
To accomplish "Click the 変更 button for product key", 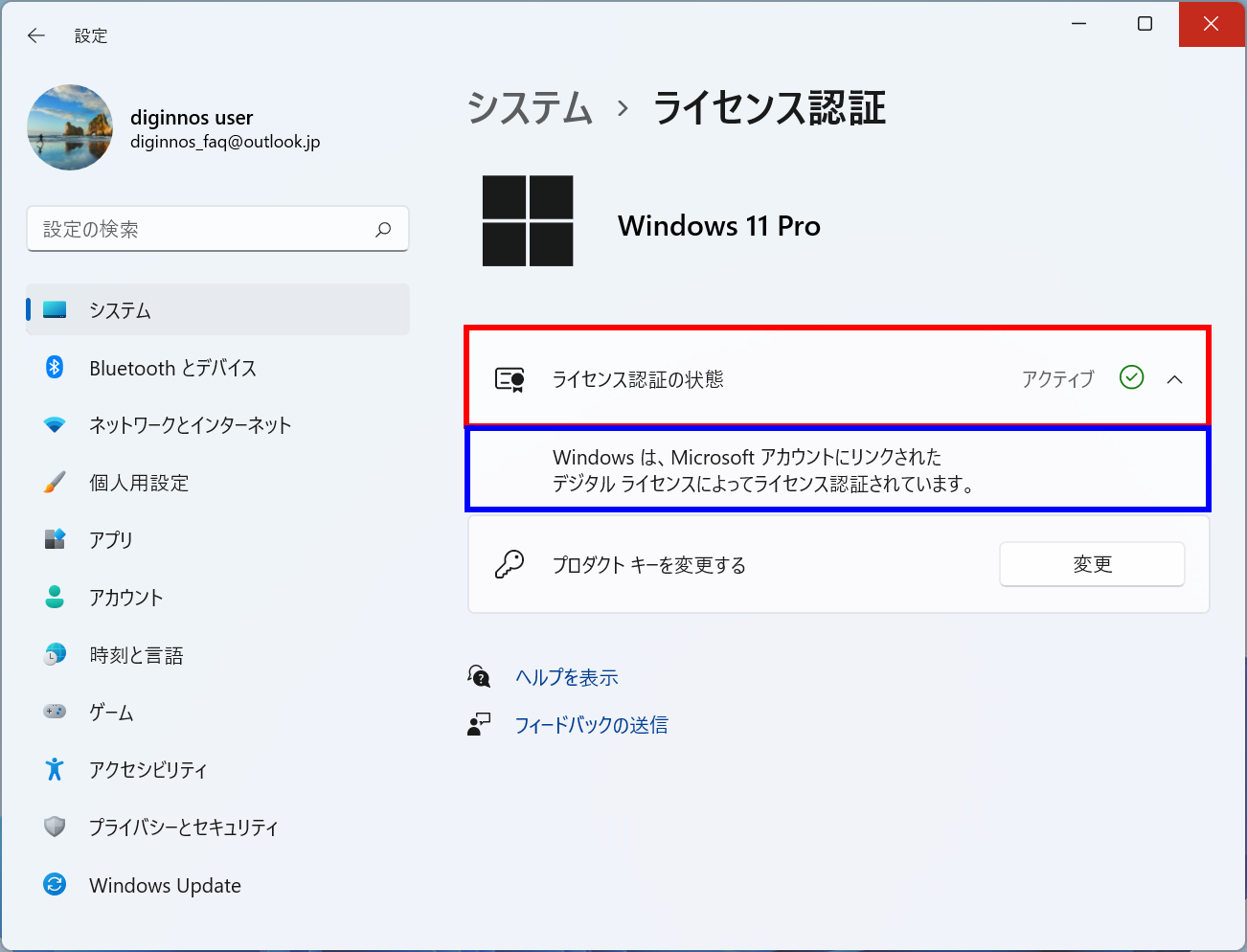I will click(x=1092, y=564).
